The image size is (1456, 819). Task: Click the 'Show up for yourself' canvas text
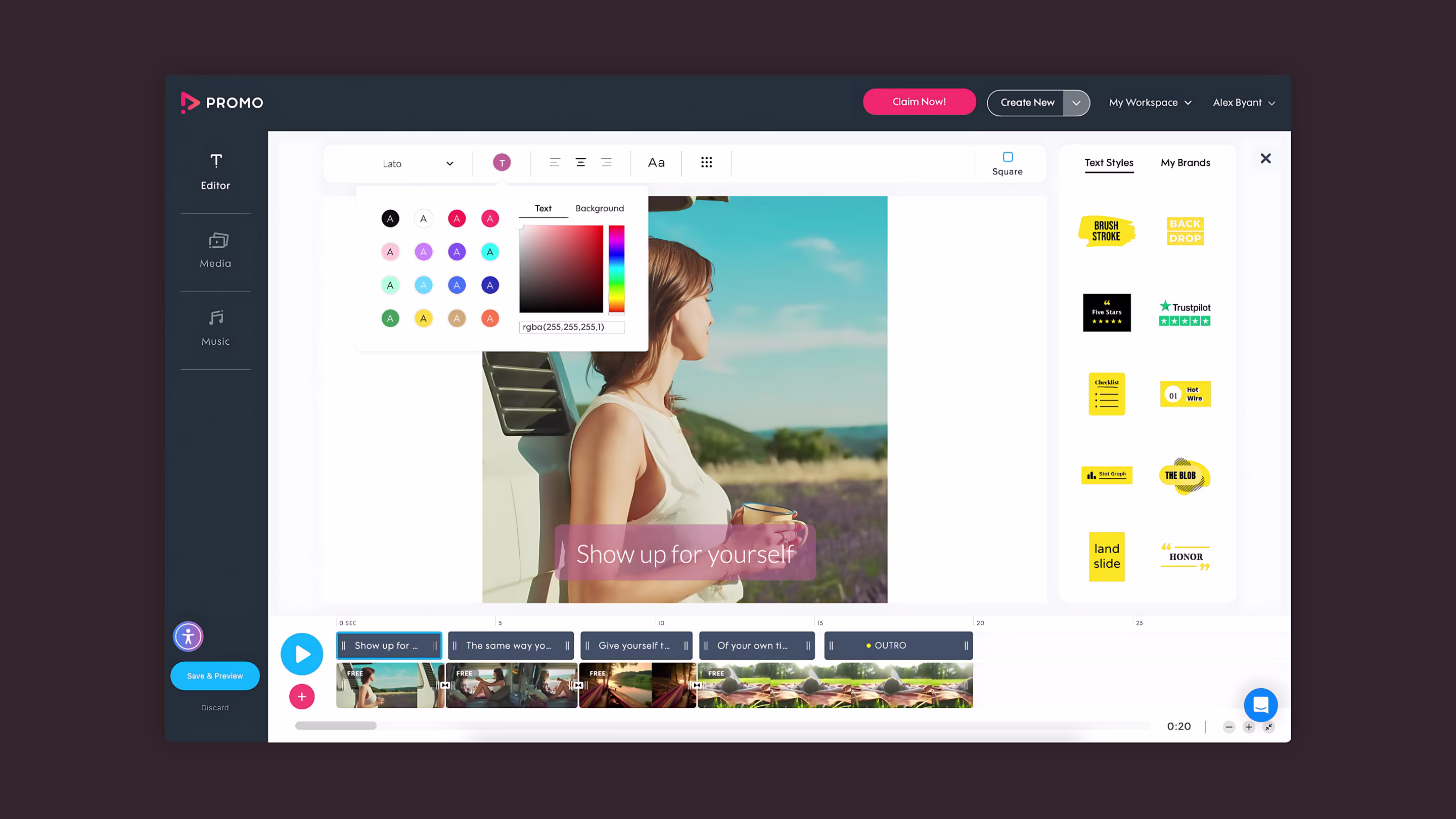[685, 554]
